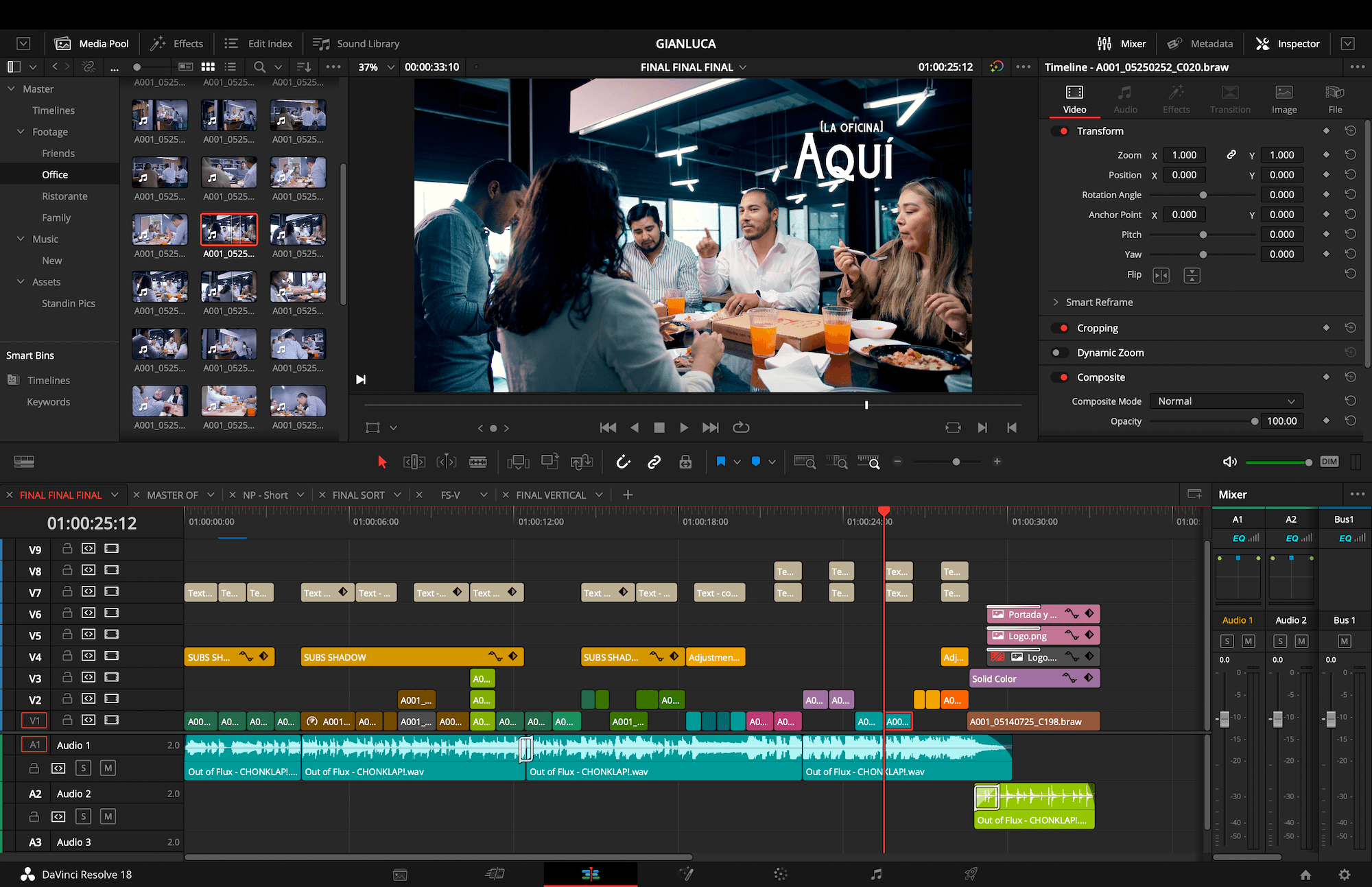Lock the V4 video track
The width and height of the screenshot is (1372, 887).
pos(67,656)
